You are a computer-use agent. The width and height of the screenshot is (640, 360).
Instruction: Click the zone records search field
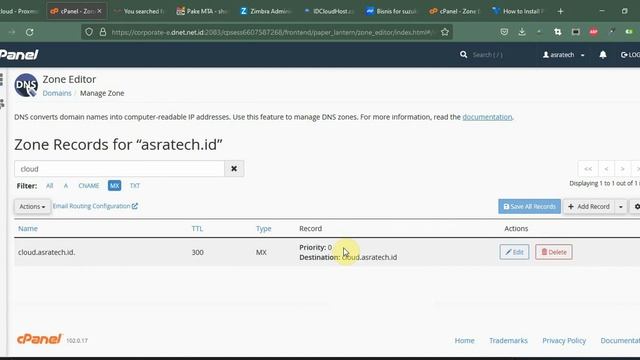[119, 169]
